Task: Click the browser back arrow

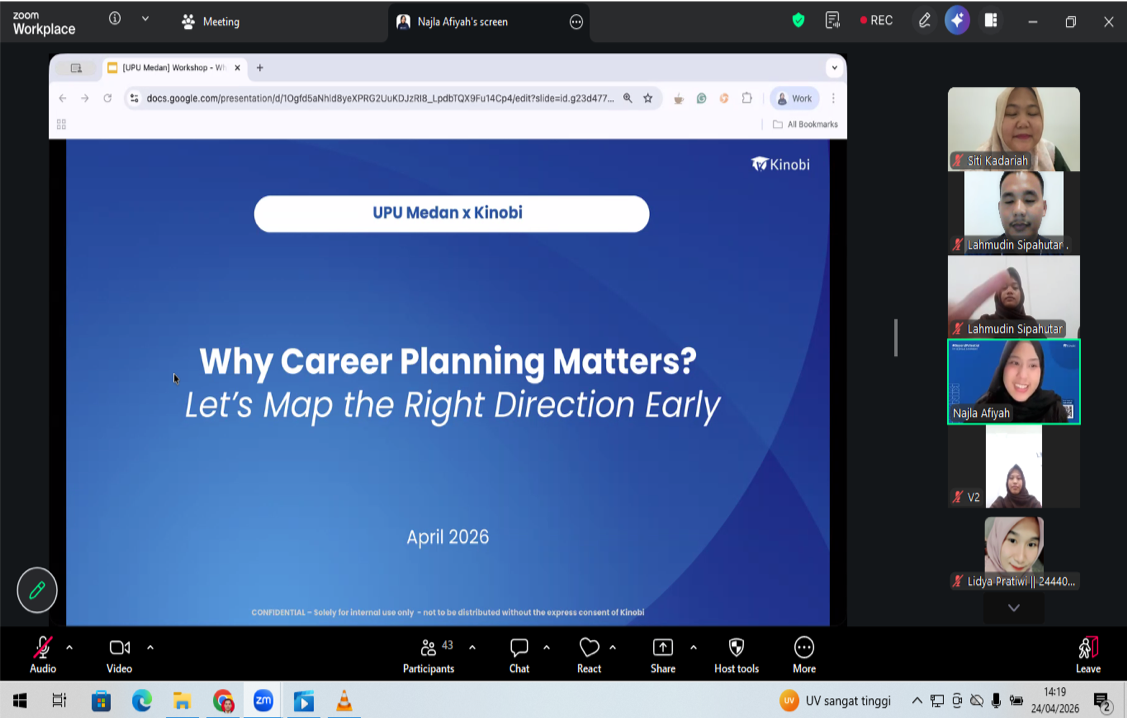Action: point(63,98)
